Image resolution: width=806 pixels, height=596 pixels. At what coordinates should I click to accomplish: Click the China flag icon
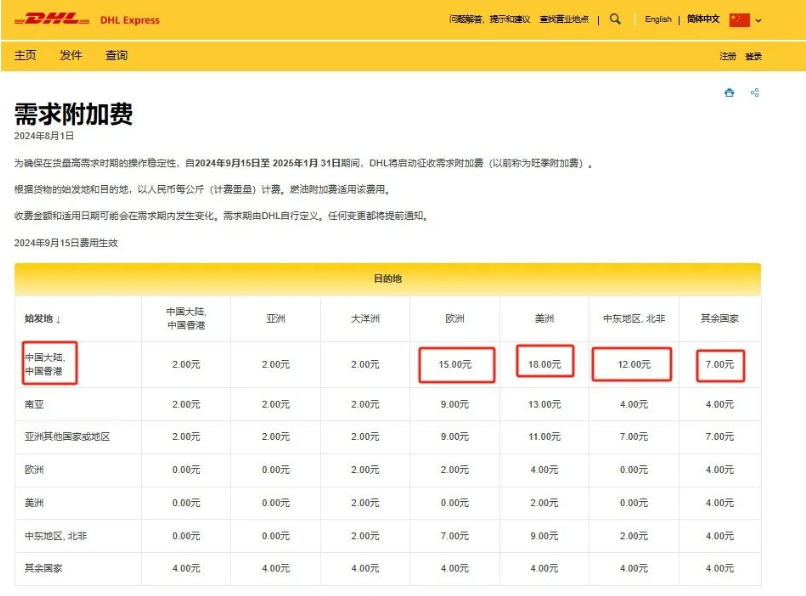(x=739, y=20)
